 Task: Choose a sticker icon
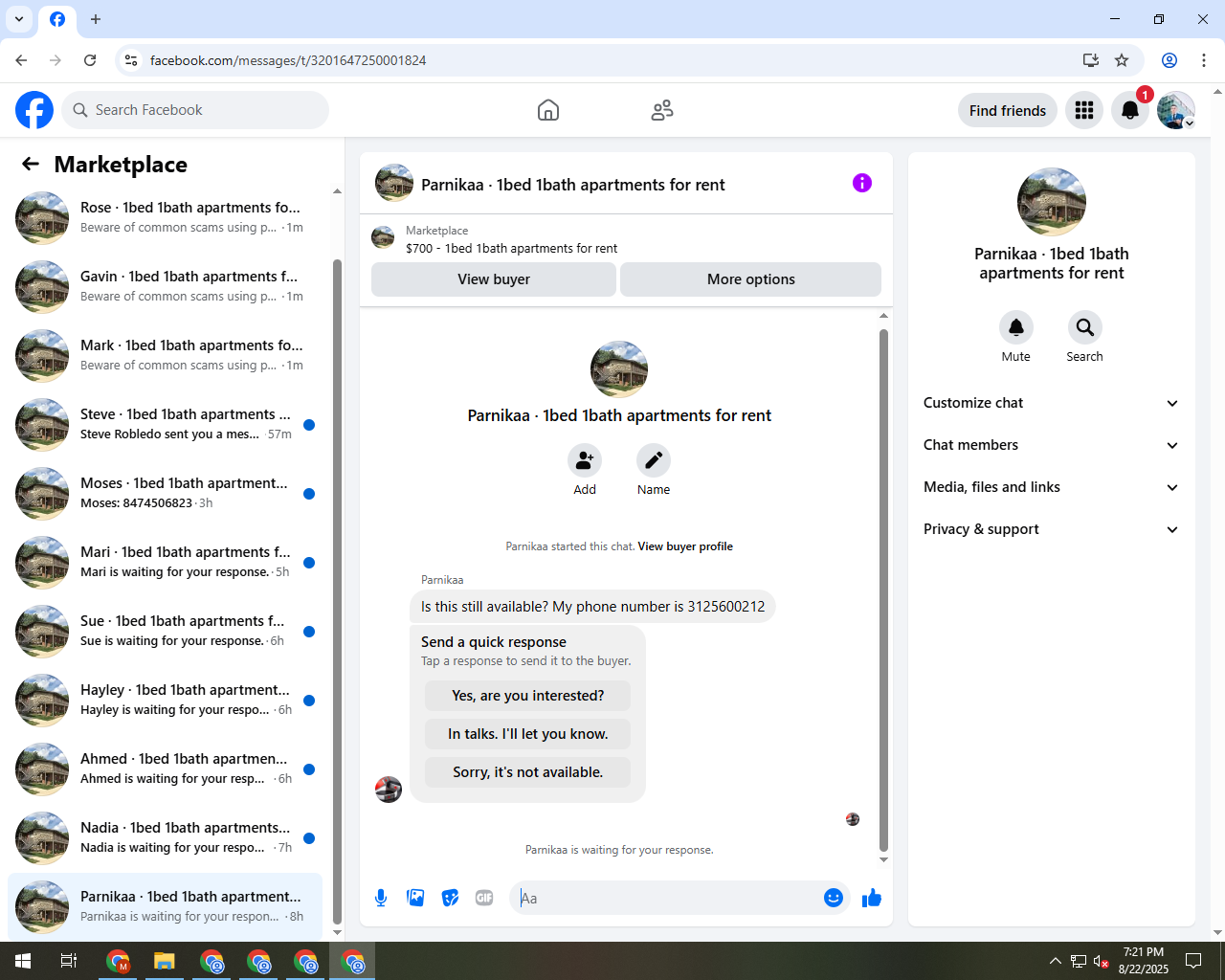pyautogui.click(x=450, y=898)
